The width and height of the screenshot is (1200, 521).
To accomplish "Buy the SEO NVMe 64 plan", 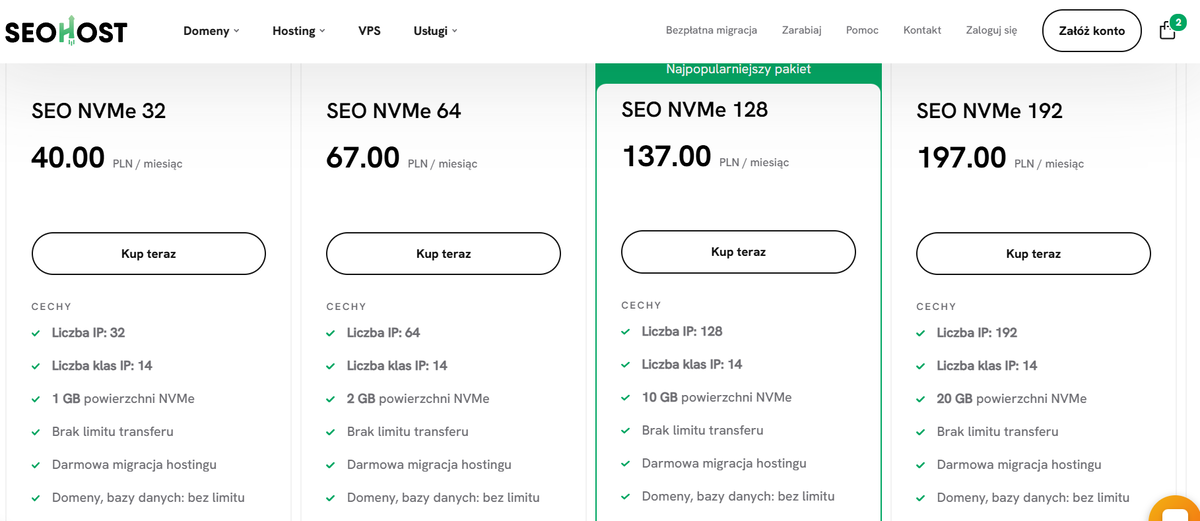I will click(443, 254).
